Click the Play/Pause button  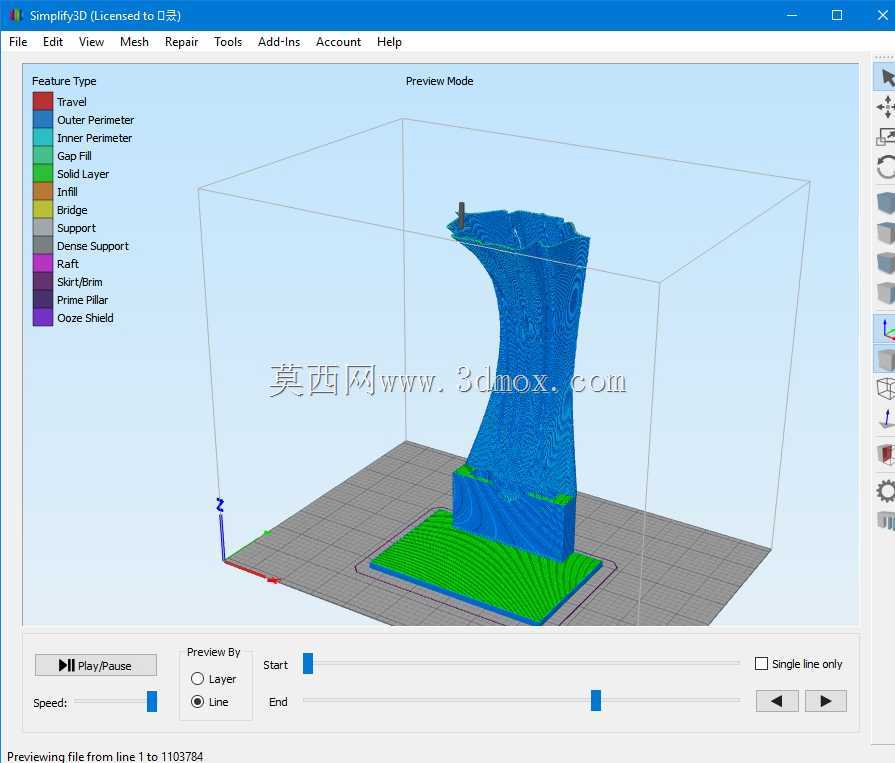(x=96, y=665)
